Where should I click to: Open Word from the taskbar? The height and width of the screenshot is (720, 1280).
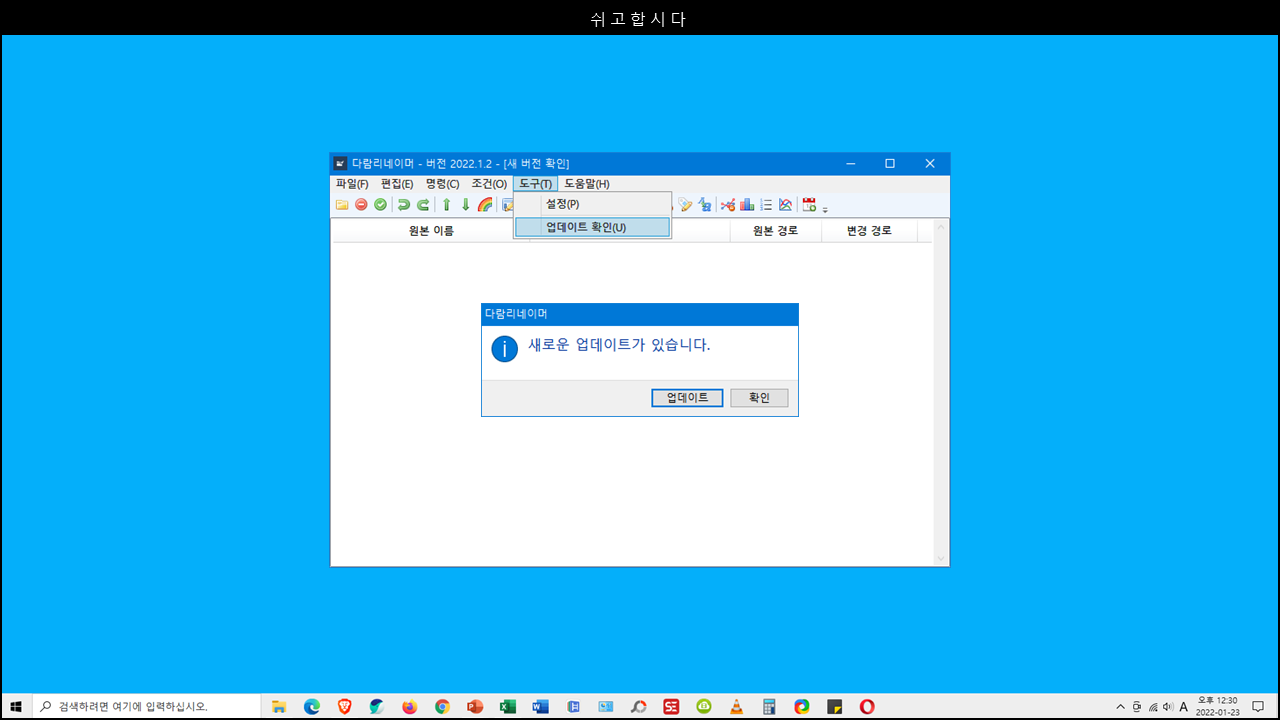click(x=540, y=706)
